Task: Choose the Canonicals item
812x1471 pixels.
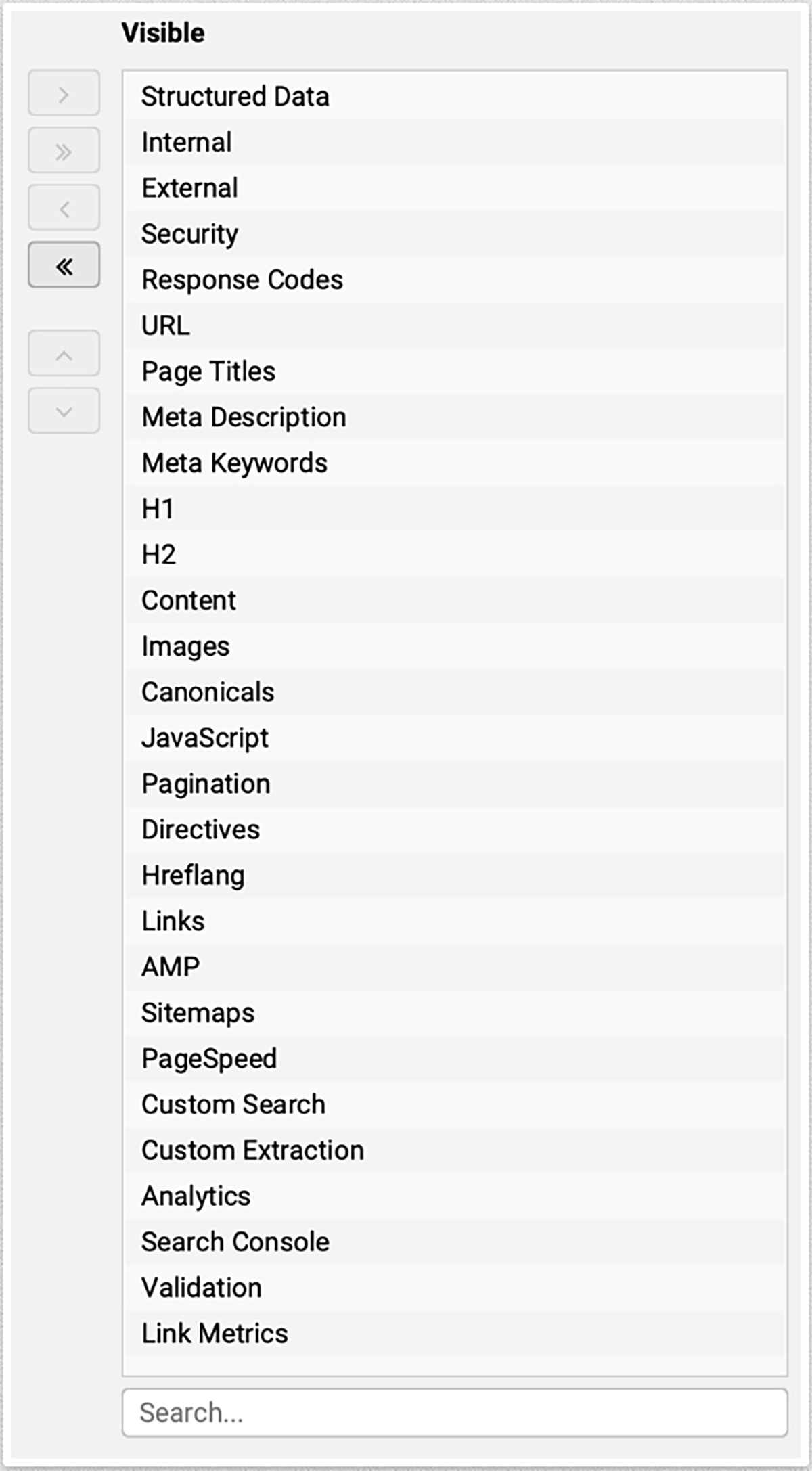Action: click(x=455, y=692)
